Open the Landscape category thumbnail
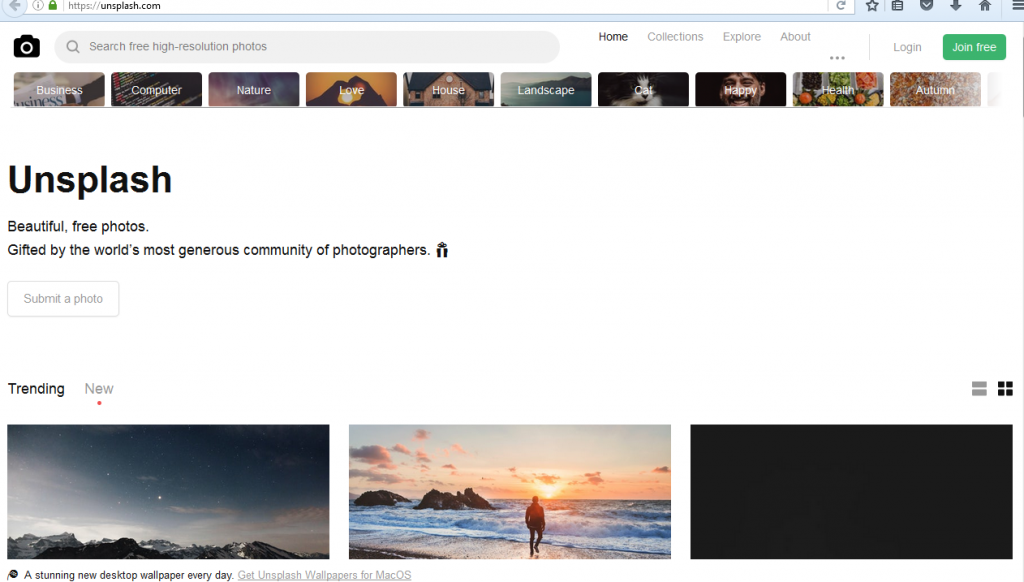Screen dimensions: 1024x582 coord(546,89)
